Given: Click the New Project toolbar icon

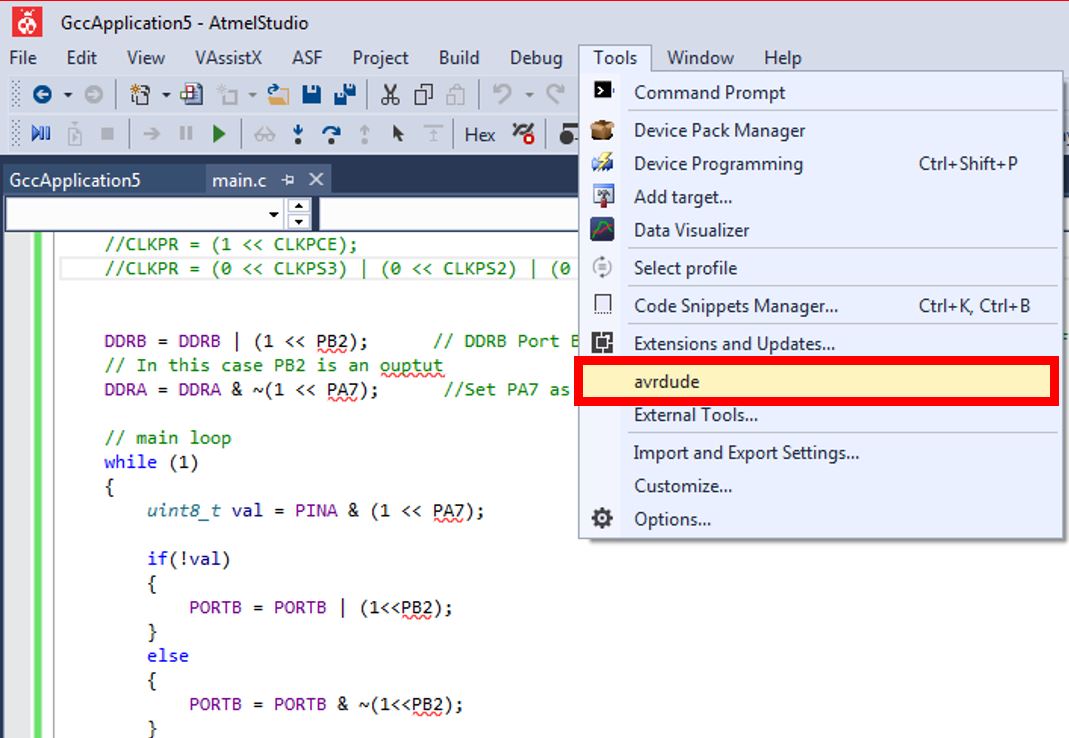Looking at the screenshot, I should [x=140, y=94].
